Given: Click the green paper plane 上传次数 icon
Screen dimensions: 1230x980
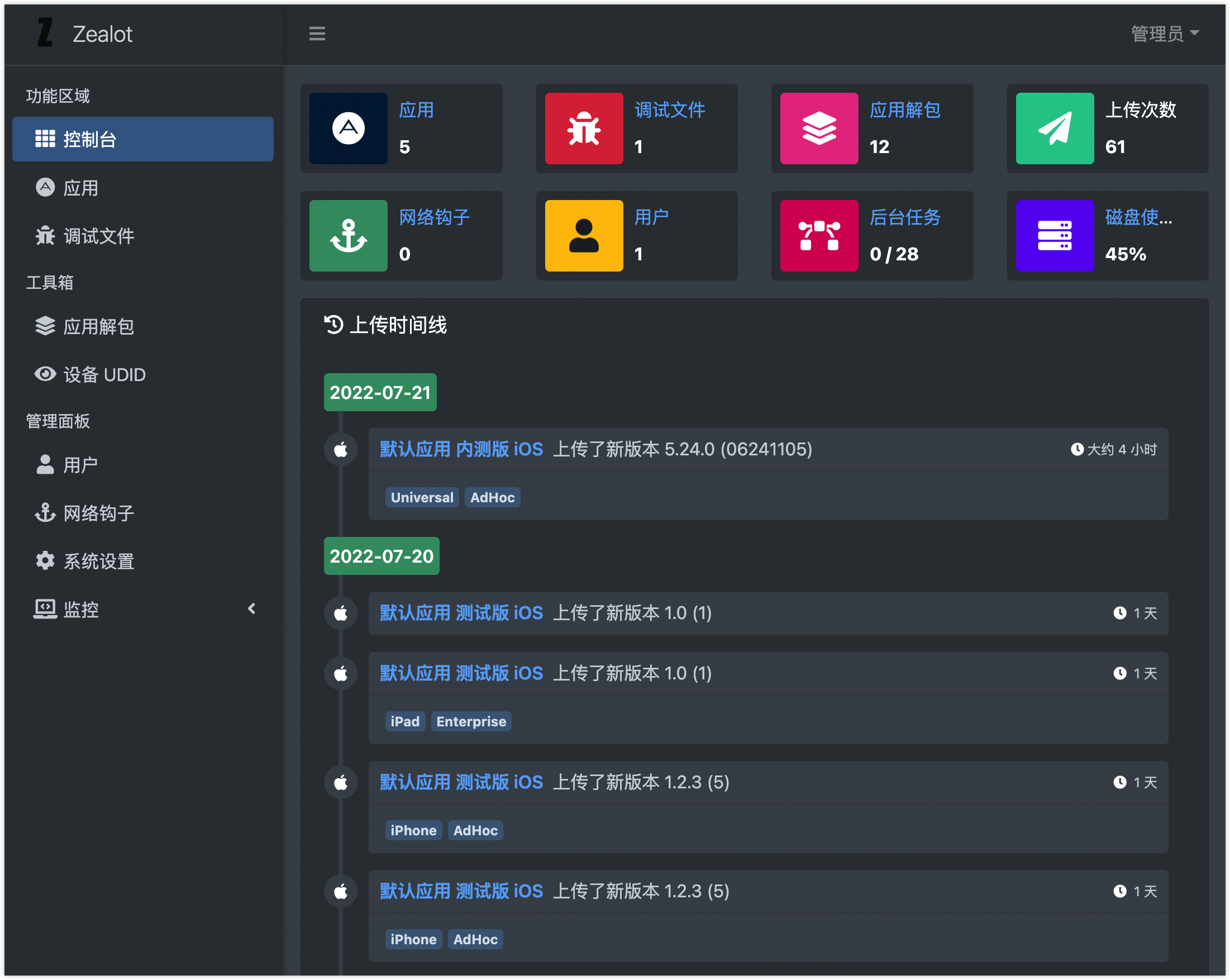Looking at the screenshot, I should (1055, 129).
